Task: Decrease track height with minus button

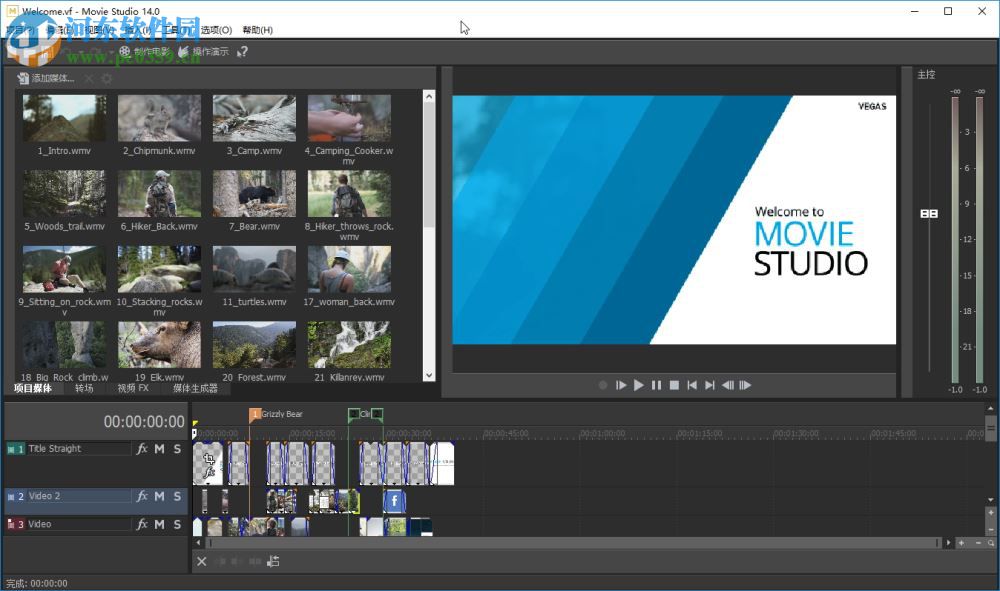Action: (990, 529)
